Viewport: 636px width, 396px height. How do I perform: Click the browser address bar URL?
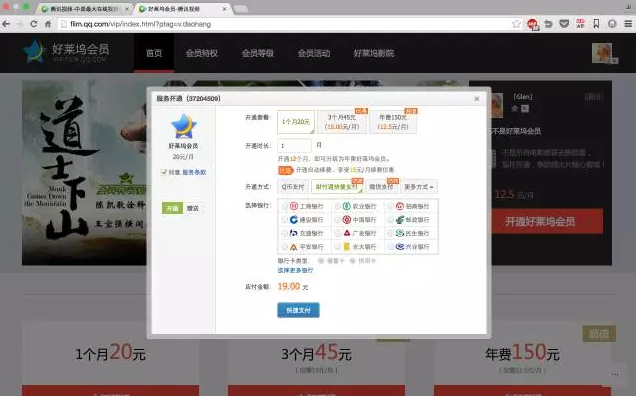point(140,24)
